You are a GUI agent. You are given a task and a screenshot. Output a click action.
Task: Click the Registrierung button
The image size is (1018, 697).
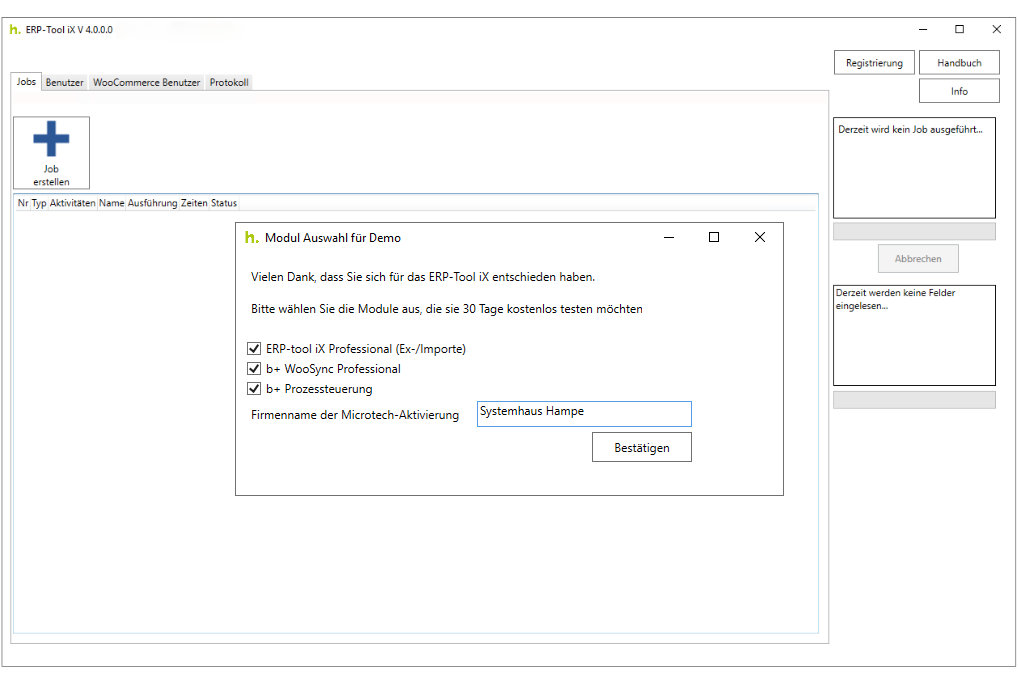(x=873, y=62)
